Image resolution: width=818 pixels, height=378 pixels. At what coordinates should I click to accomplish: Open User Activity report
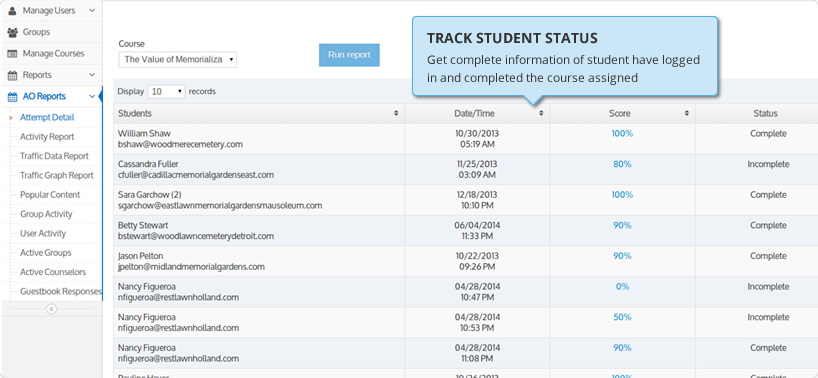tap(43, 233)
